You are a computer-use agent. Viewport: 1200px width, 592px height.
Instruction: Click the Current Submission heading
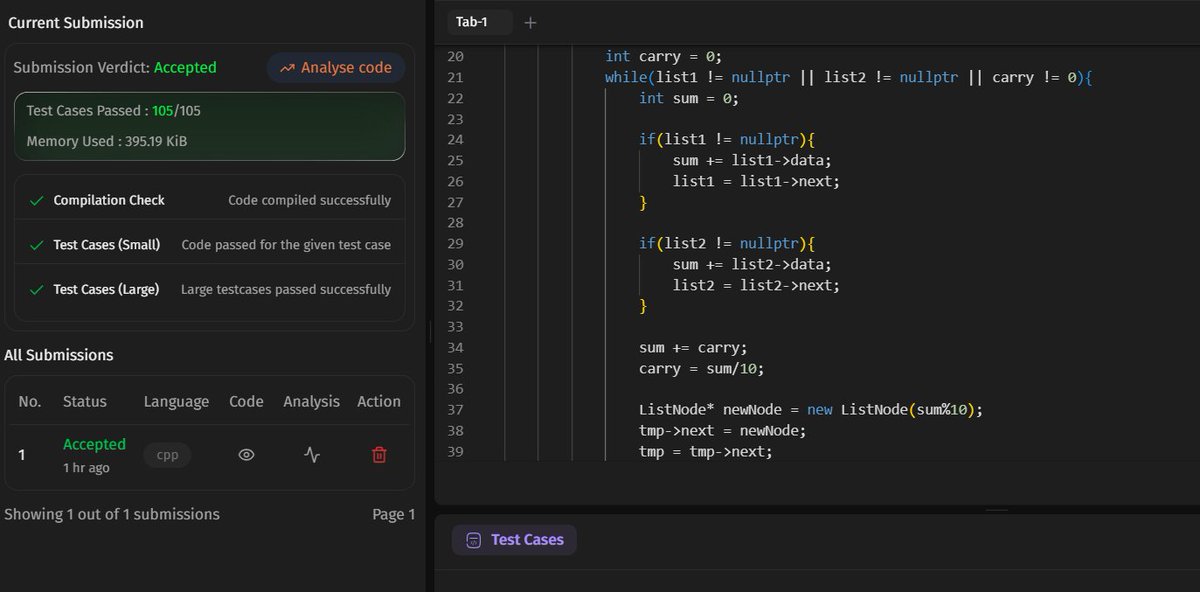pos(76,22)
